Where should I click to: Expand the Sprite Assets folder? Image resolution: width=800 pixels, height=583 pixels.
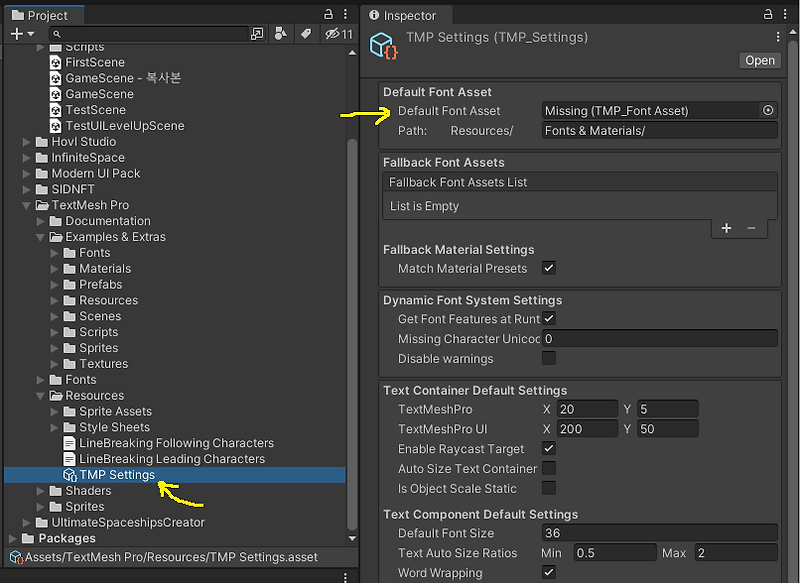tap(54, 412)
